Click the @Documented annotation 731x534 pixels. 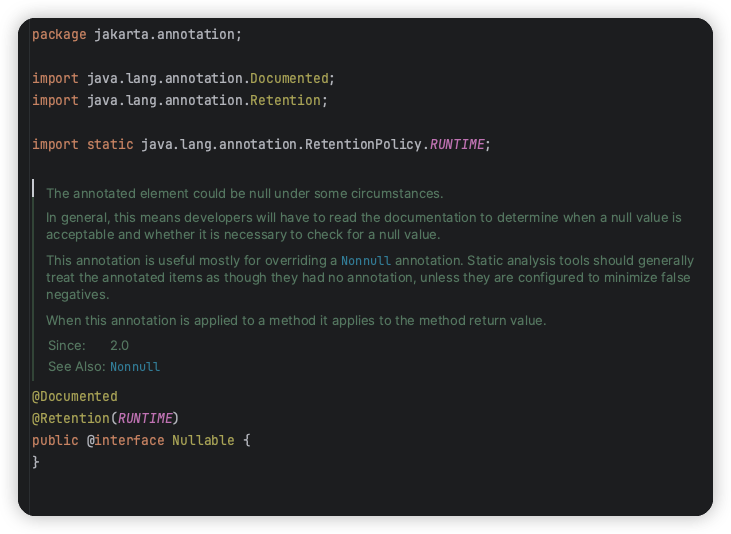coord(75,396)
